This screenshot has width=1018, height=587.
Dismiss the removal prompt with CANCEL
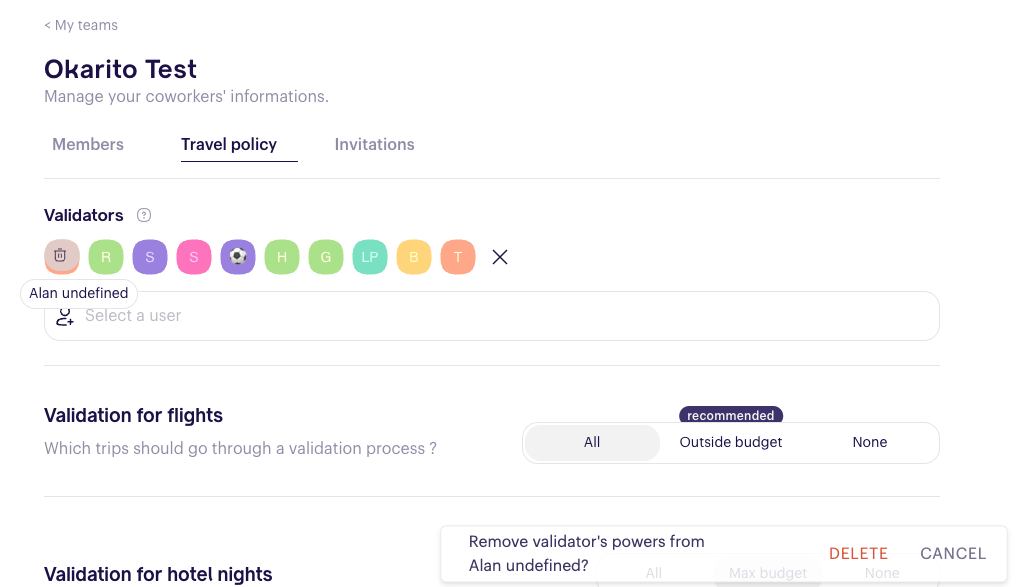[x=953, y=553]
